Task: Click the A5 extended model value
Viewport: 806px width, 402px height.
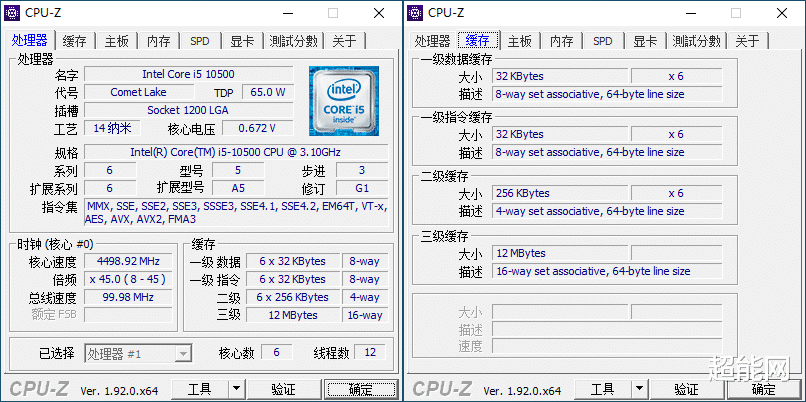Action: pyautogui.click(x=238, y=188)
